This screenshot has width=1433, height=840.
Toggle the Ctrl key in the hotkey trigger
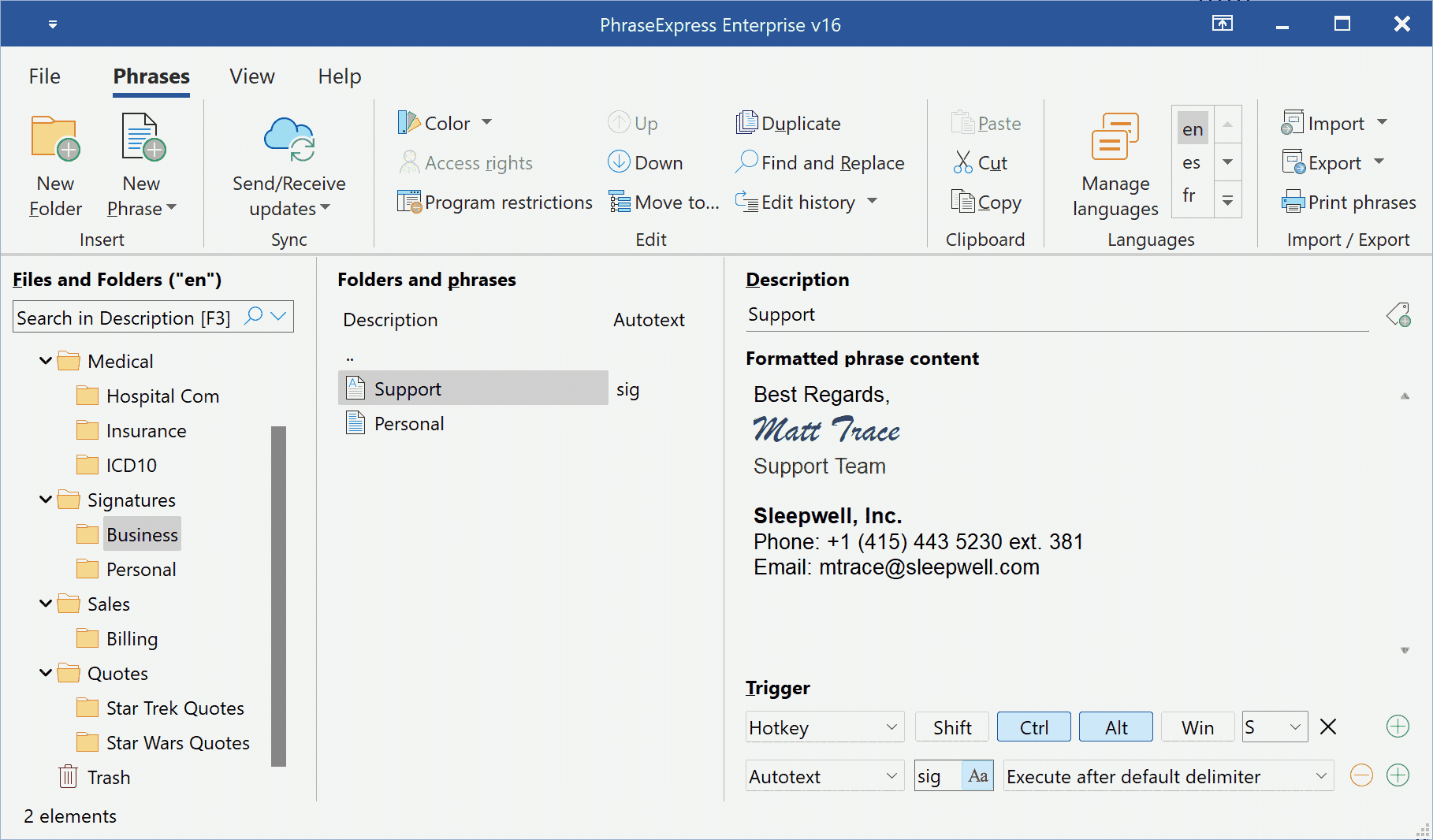pyautogui.click(x=1033, y=727)
